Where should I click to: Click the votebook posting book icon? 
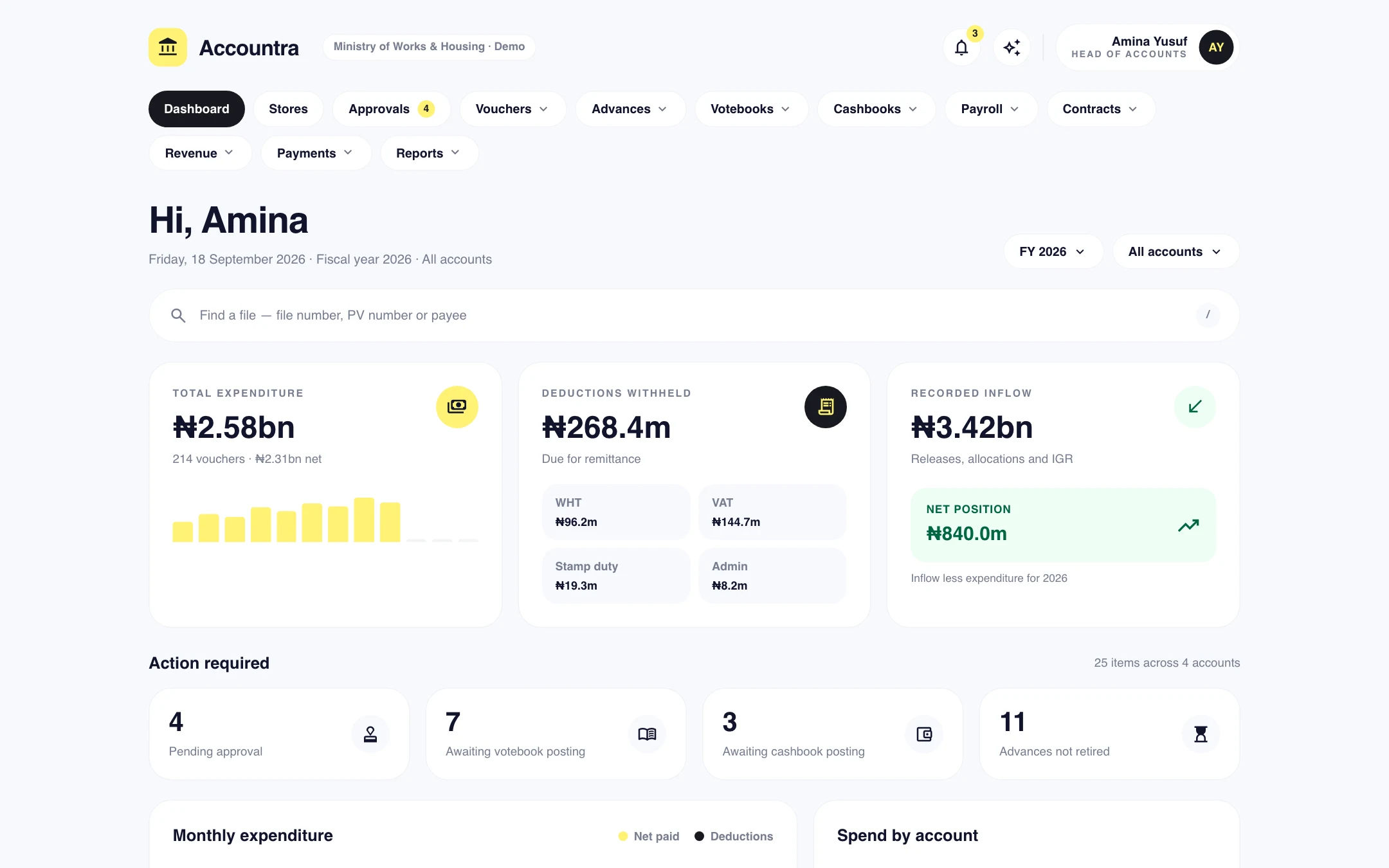pyautogui.click(x=647, y=734)
